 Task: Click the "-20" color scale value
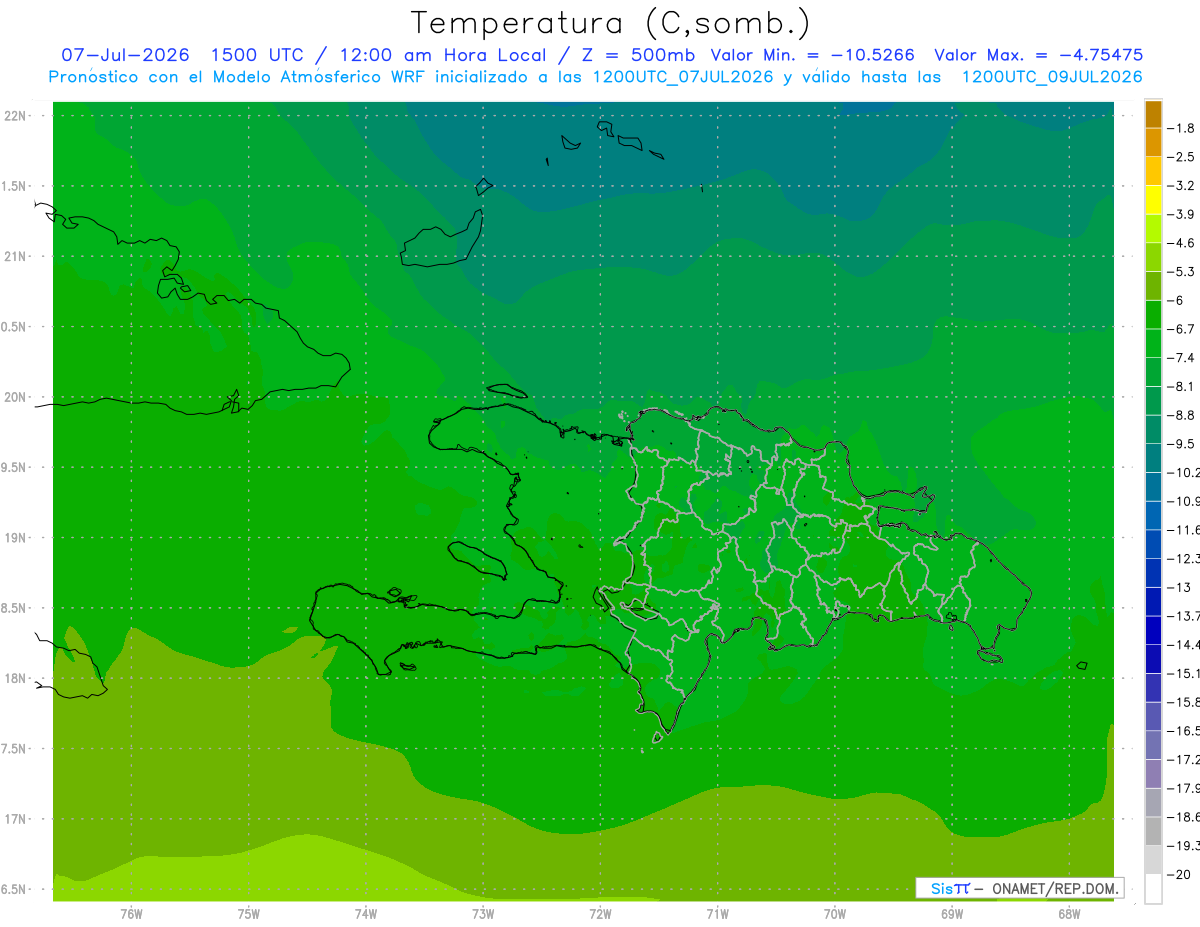click(1179, 875)
